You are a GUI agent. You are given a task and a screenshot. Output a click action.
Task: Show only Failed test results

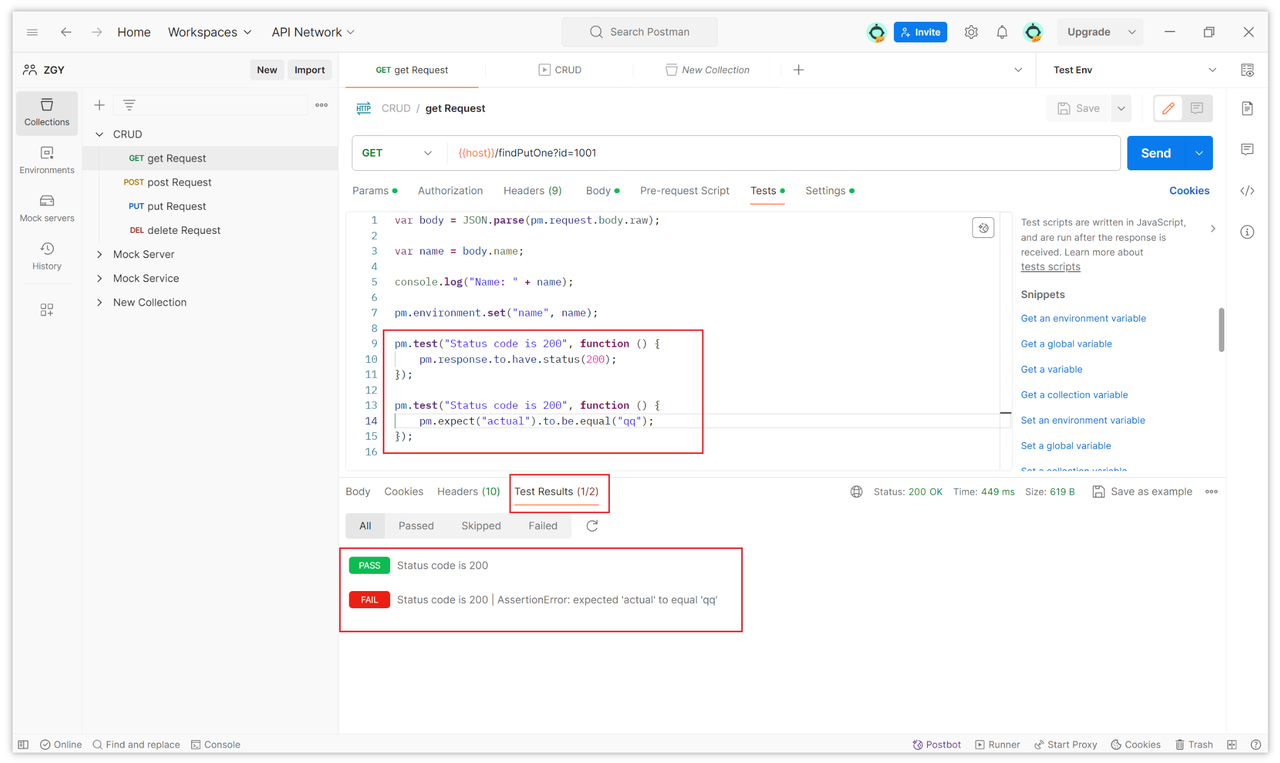click(543, 526)
